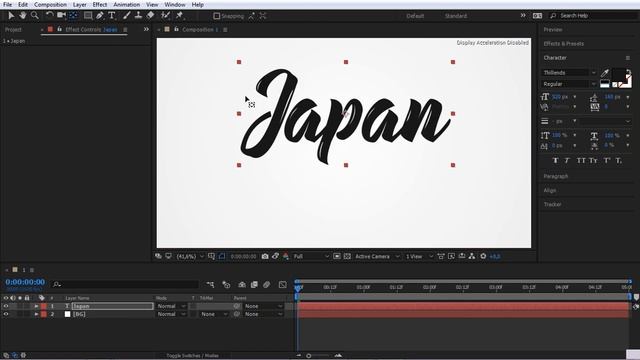Screen dimensions: 640x360
Task: Select the Clone Stamp tool
Action: tap(138, 16)
